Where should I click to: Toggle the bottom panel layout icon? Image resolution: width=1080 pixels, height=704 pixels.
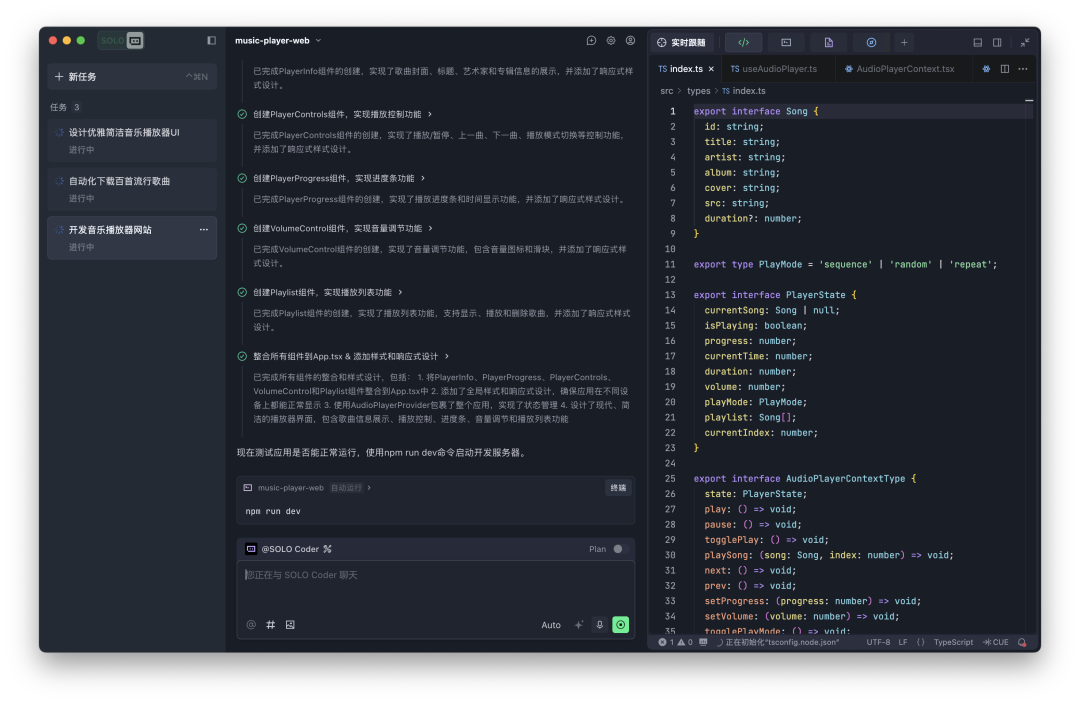977,42
